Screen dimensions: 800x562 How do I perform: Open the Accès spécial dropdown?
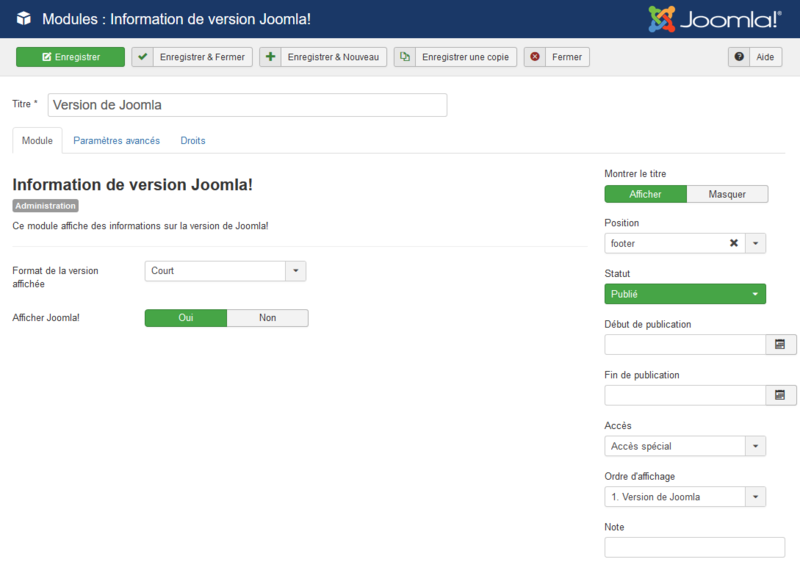click(x=685, y=446)
